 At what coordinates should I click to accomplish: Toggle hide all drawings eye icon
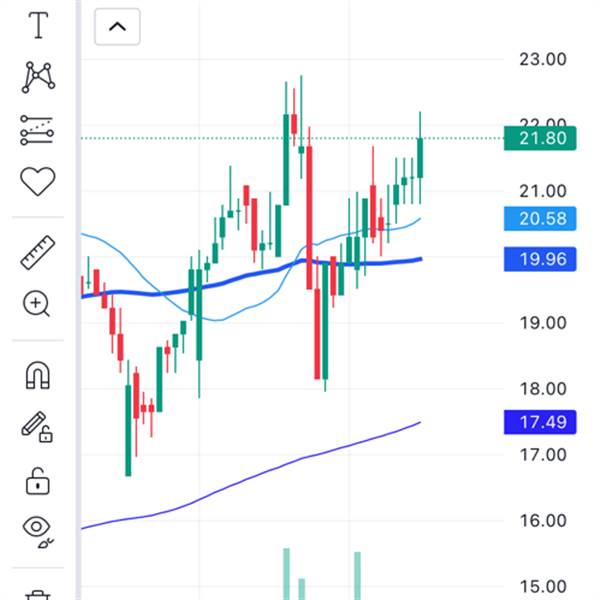(38, 531)
